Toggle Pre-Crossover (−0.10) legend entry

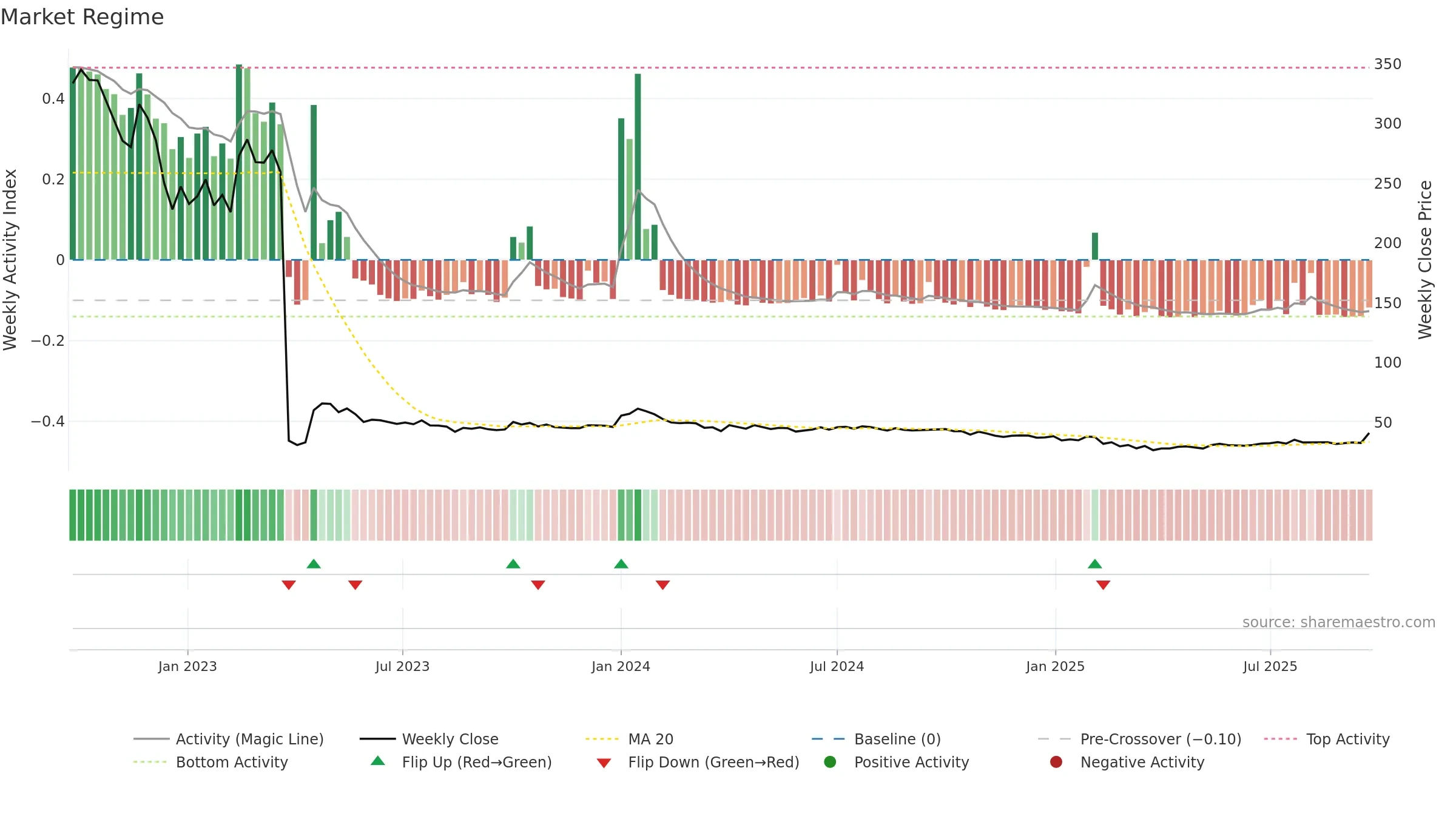[x=1139, y=739]
